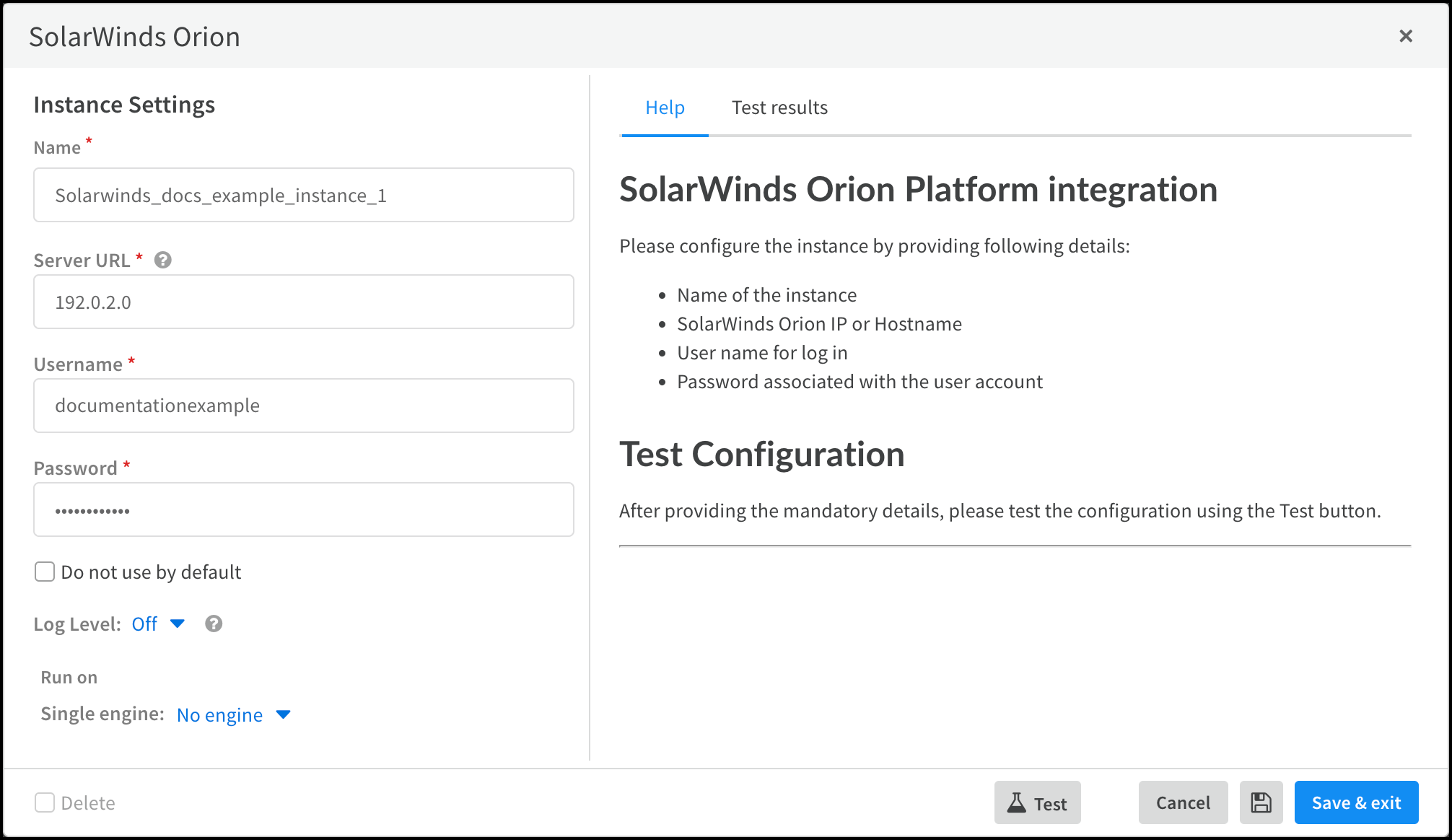Click the Server URL help question mark icon

point(163,260)
